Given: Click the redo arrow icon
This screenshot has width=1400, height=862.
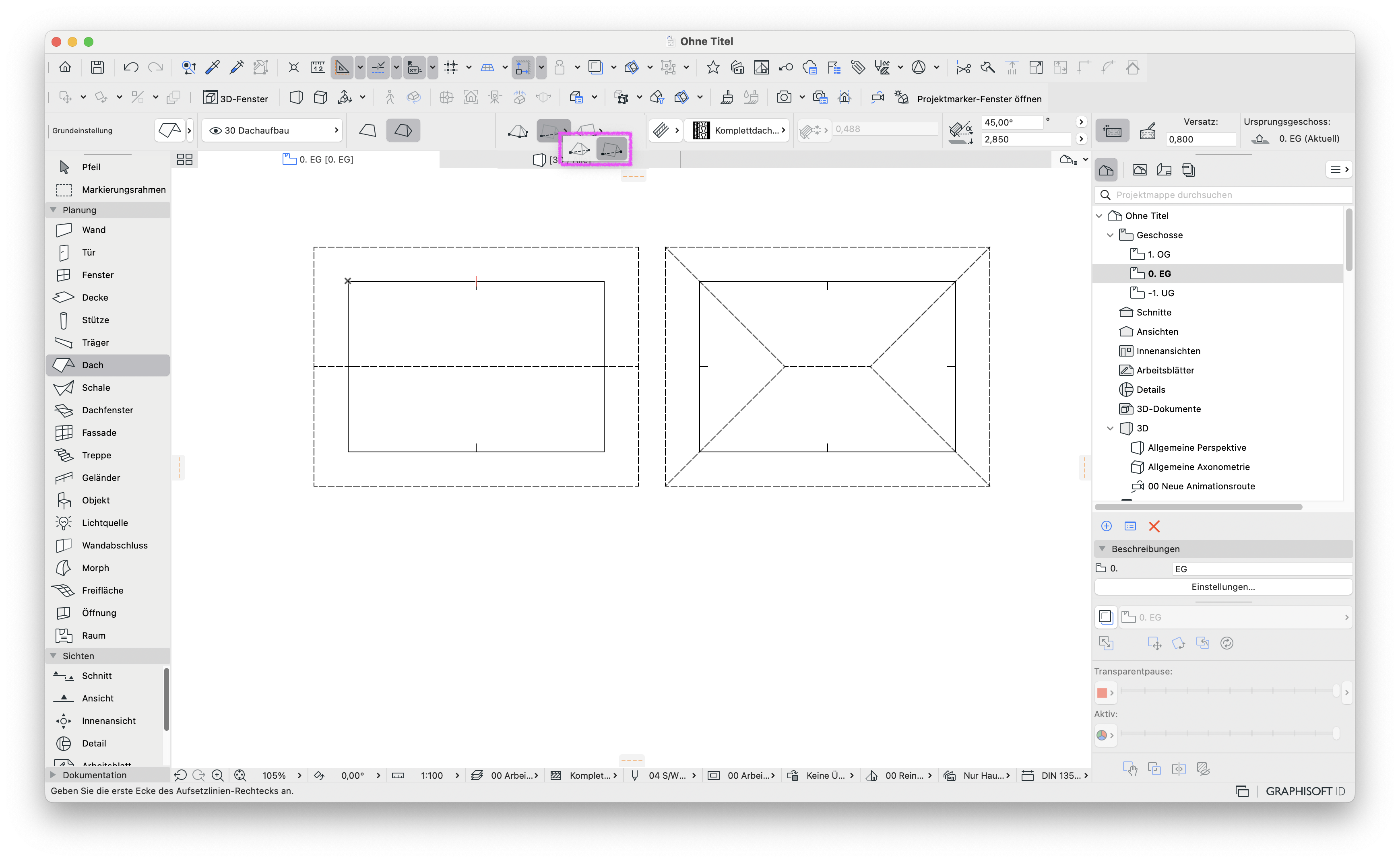Looking at the screenshot, I should coord(155,67).
